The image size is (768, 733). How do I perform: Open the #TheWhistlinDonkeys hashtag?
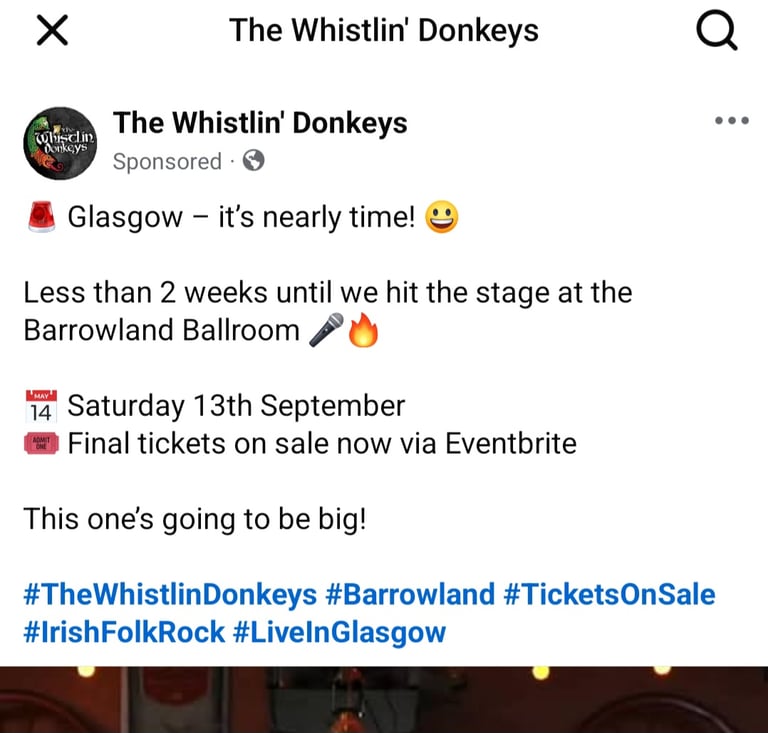tap(170, 594)
